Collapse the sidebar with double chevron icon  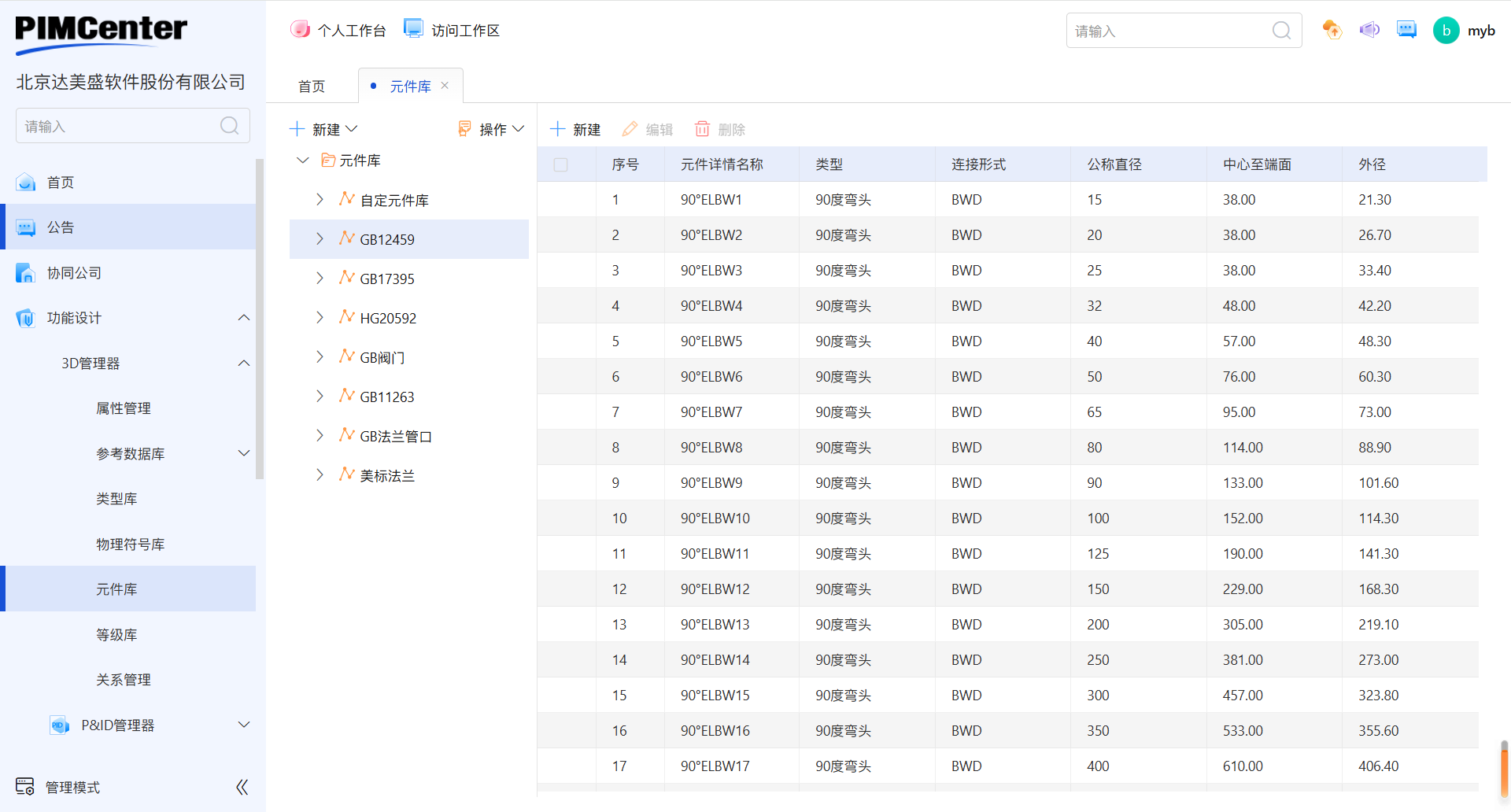tap(242, 787)
